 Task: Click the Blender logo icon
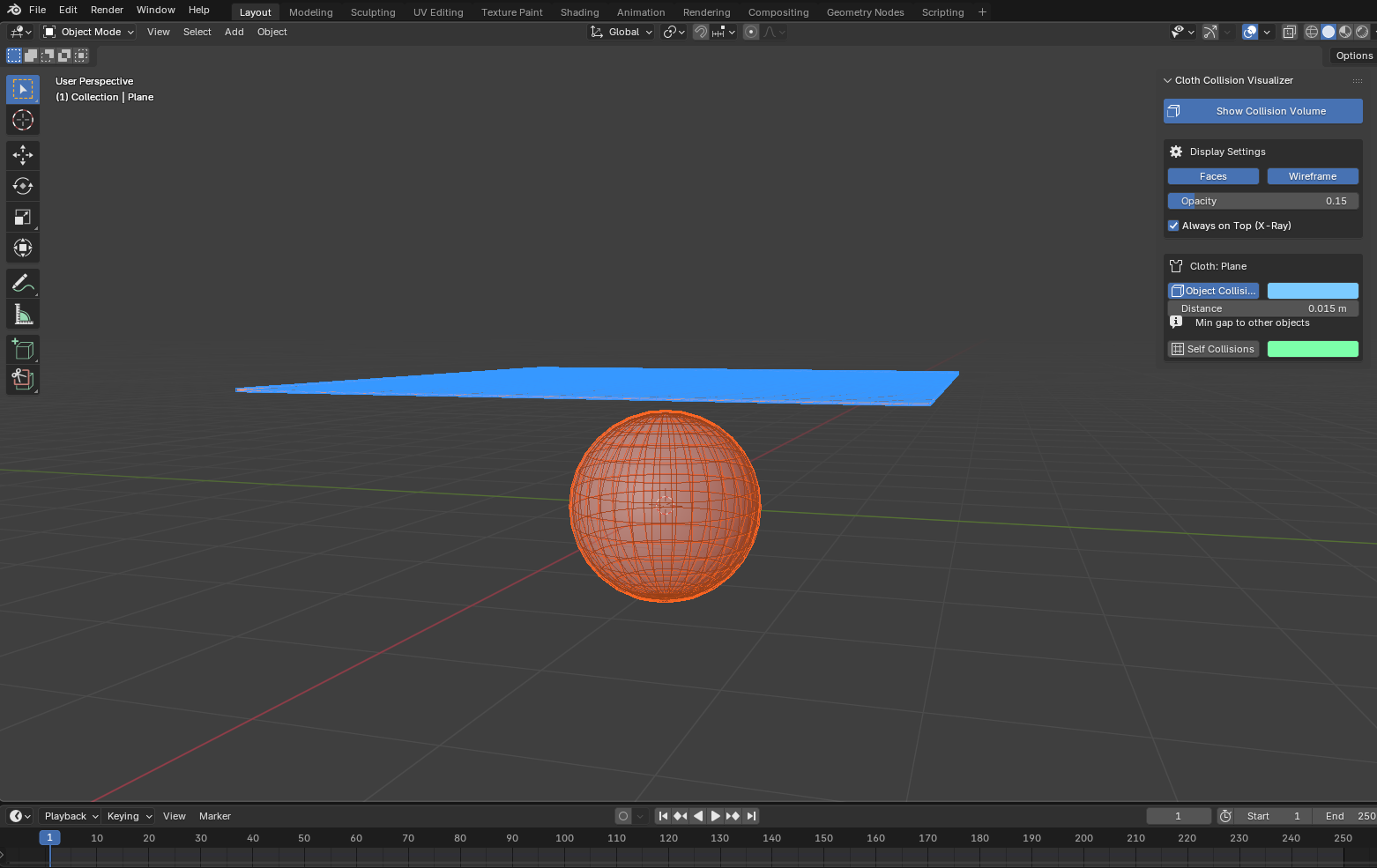[x=14, y=10]
